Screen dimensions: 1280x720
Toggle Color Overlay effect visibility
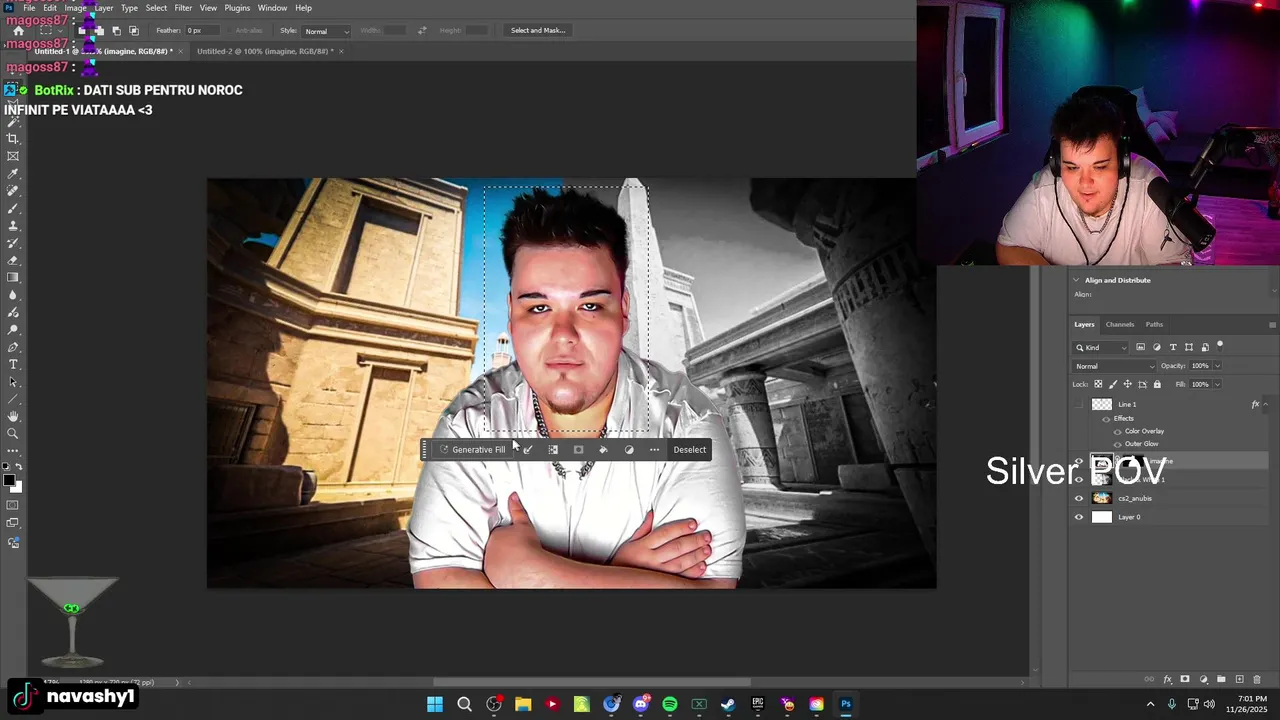[1117, 431]
